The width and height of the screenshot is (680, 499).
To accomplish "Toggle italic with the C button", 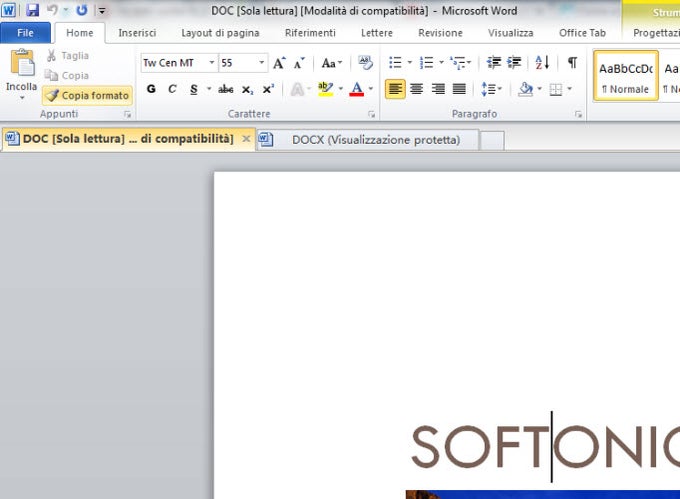I will point(172,89).
